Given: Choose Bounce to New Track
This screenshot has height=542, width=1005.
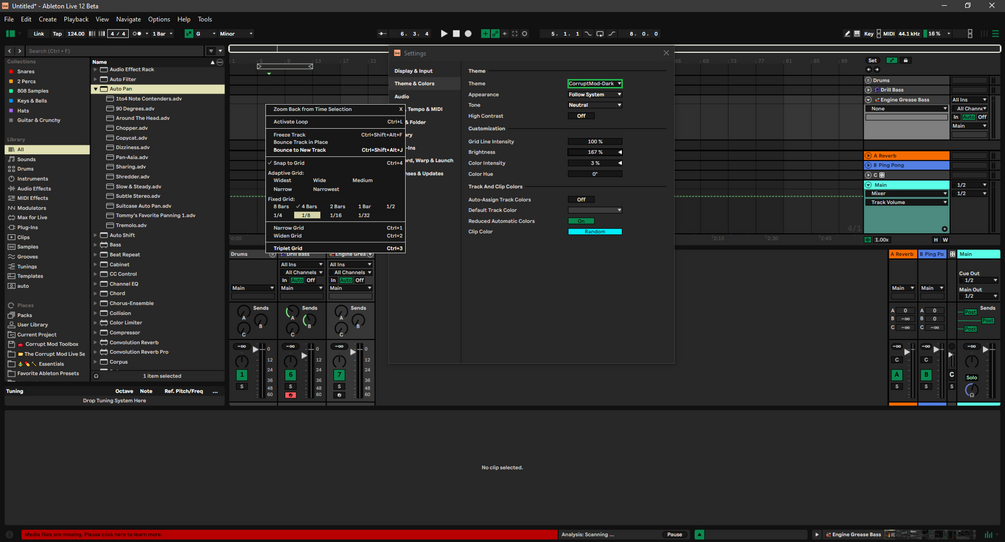Looking at the screenshot, I should 335,150.
